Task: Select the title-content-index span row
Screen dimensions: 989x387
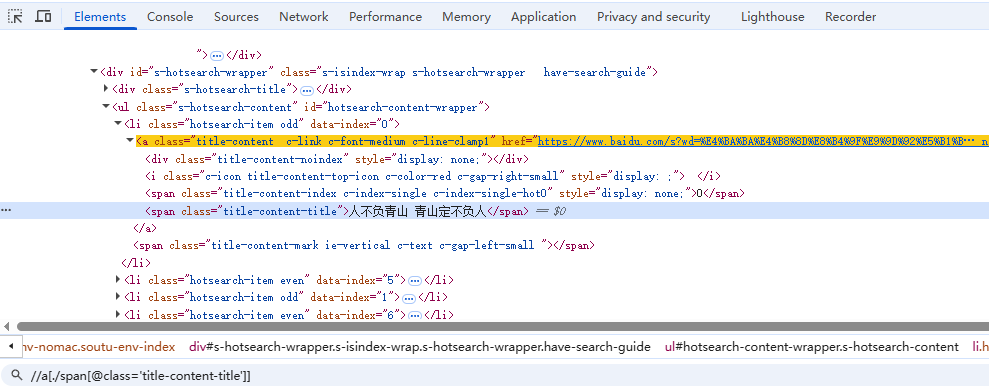Action: pyautogui.click(x=445, y=194)
